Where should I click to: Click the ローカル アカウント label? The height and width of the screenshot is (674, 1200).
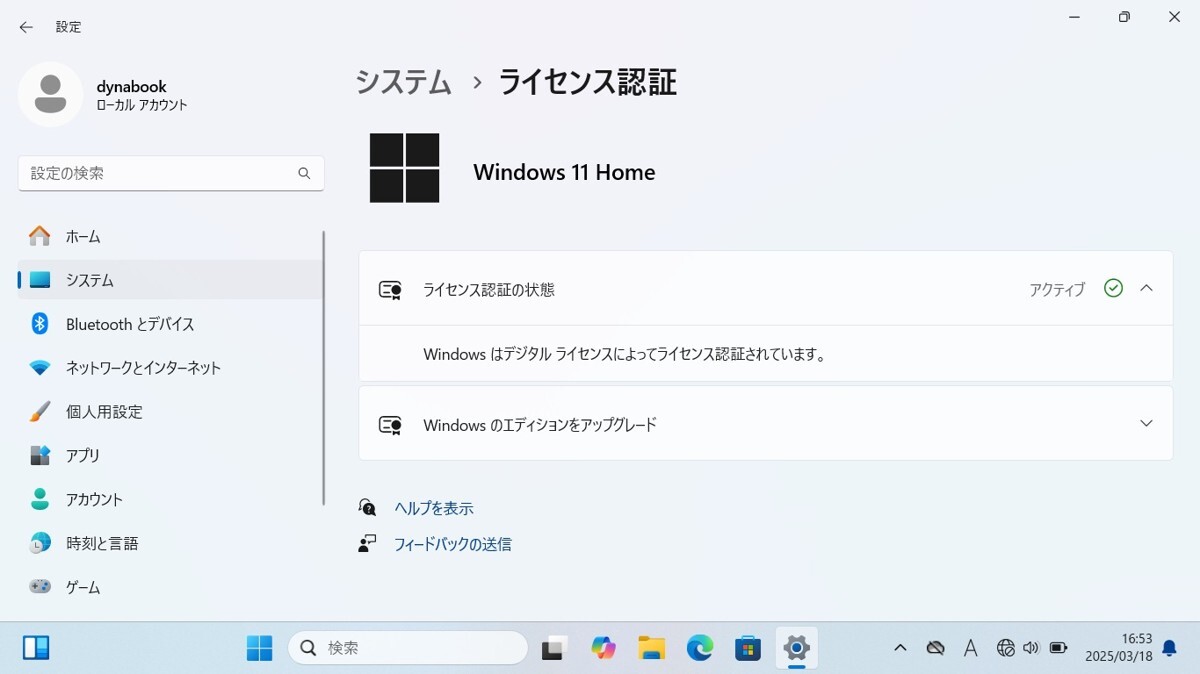coord(142,105)
